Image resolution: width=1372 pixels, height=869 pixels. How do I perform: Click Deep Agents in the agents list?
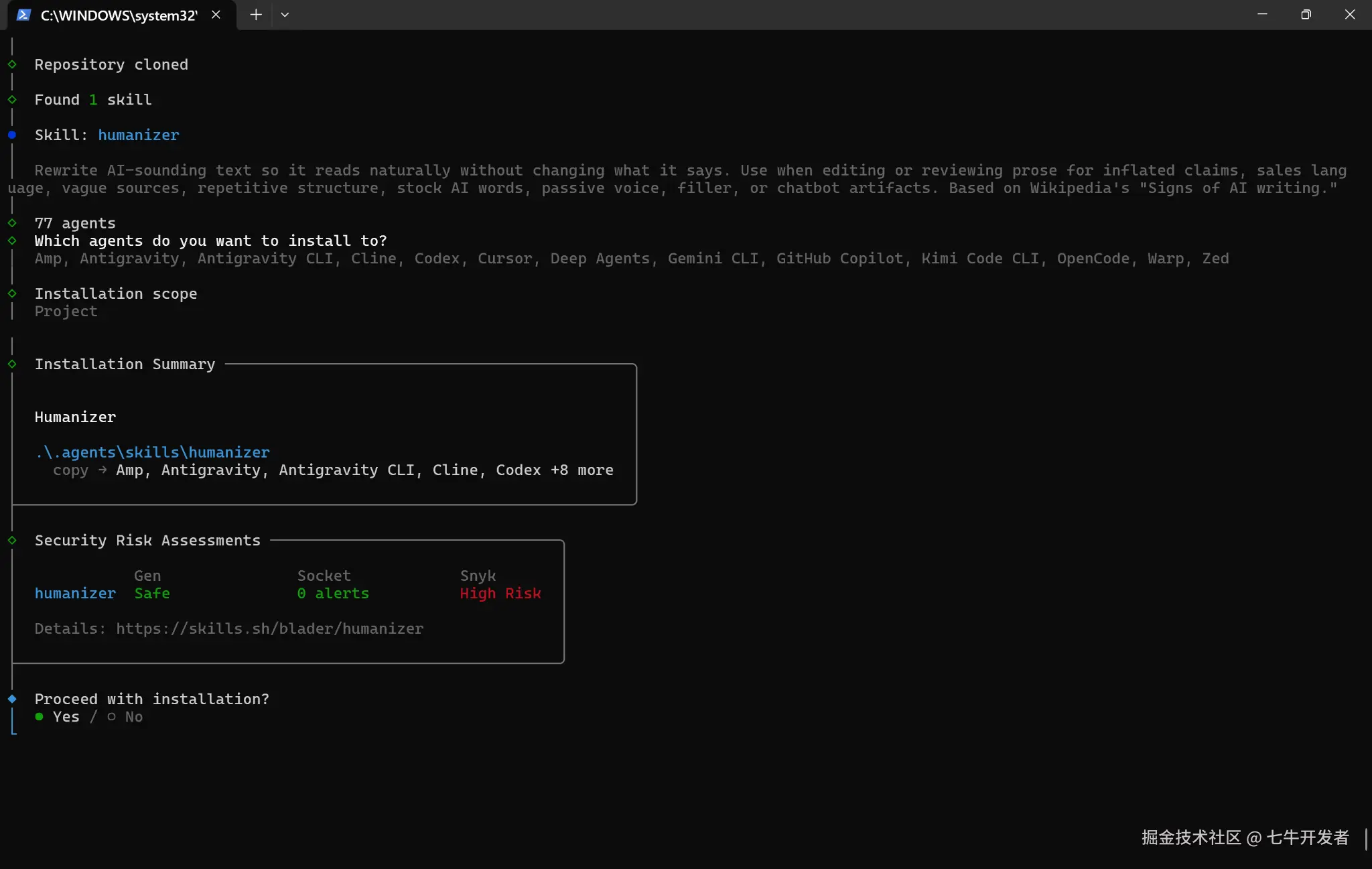(x=600, y=259)
